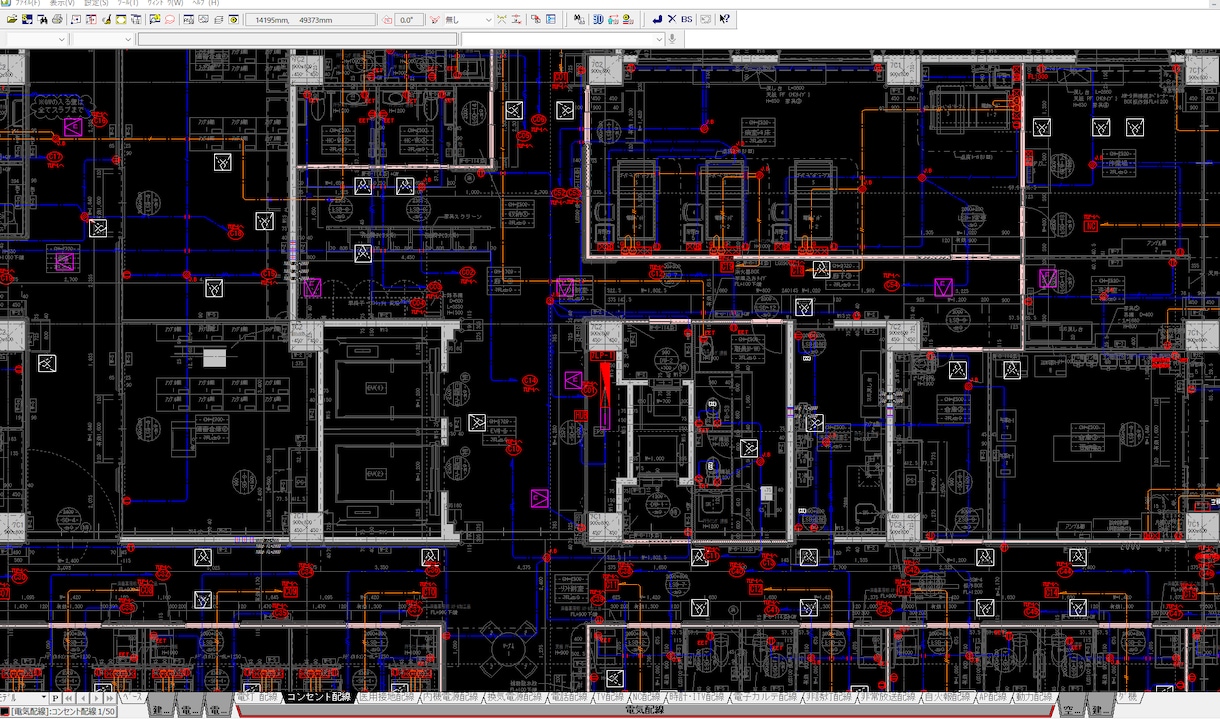Select the 電気配線 group bar
The height and width of the screenshot is (719, 1220).
(645, 710)
